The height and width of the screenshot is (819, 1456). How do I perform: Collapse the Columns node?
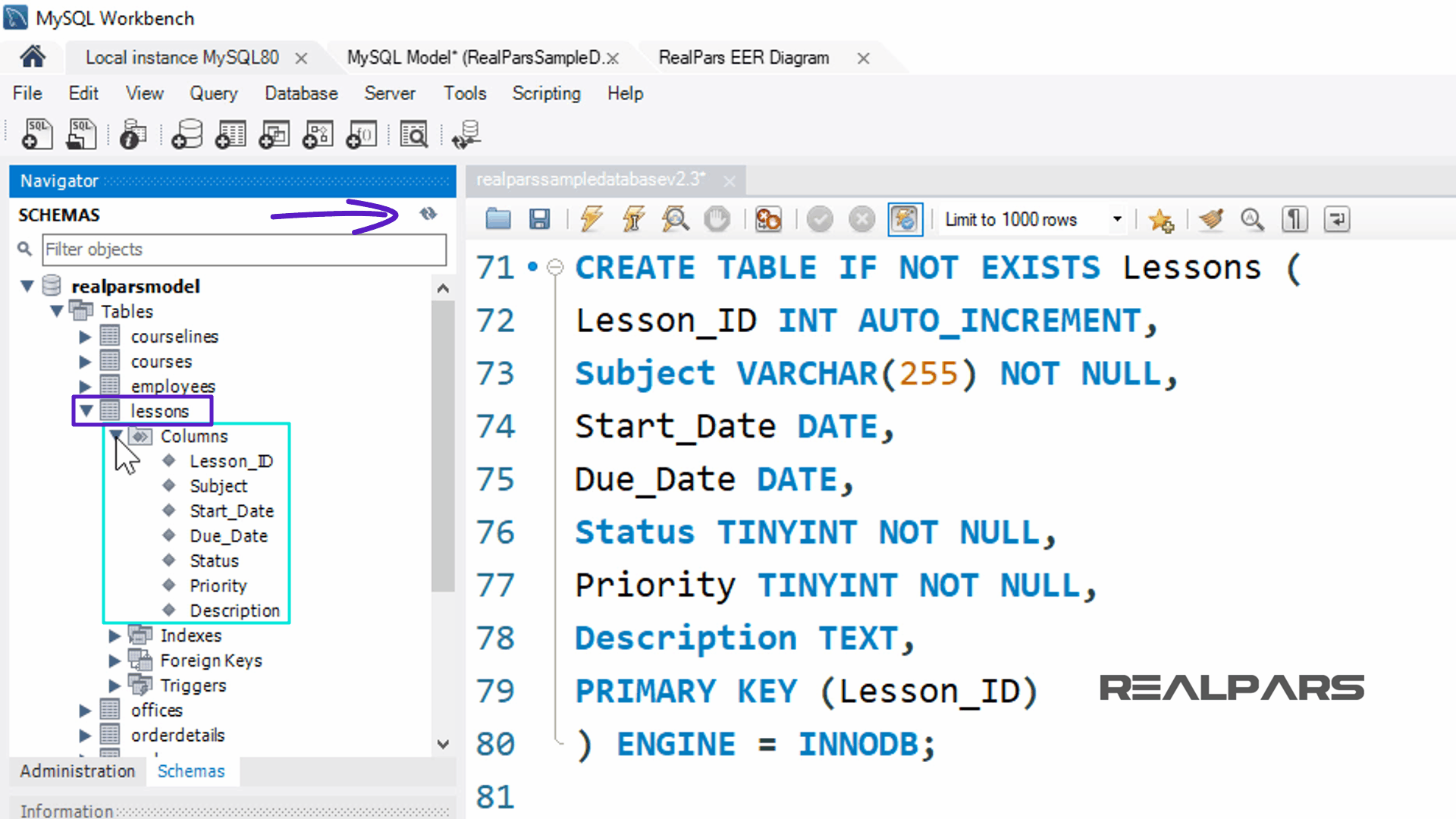pyautogui.click(x=116, y=435)
